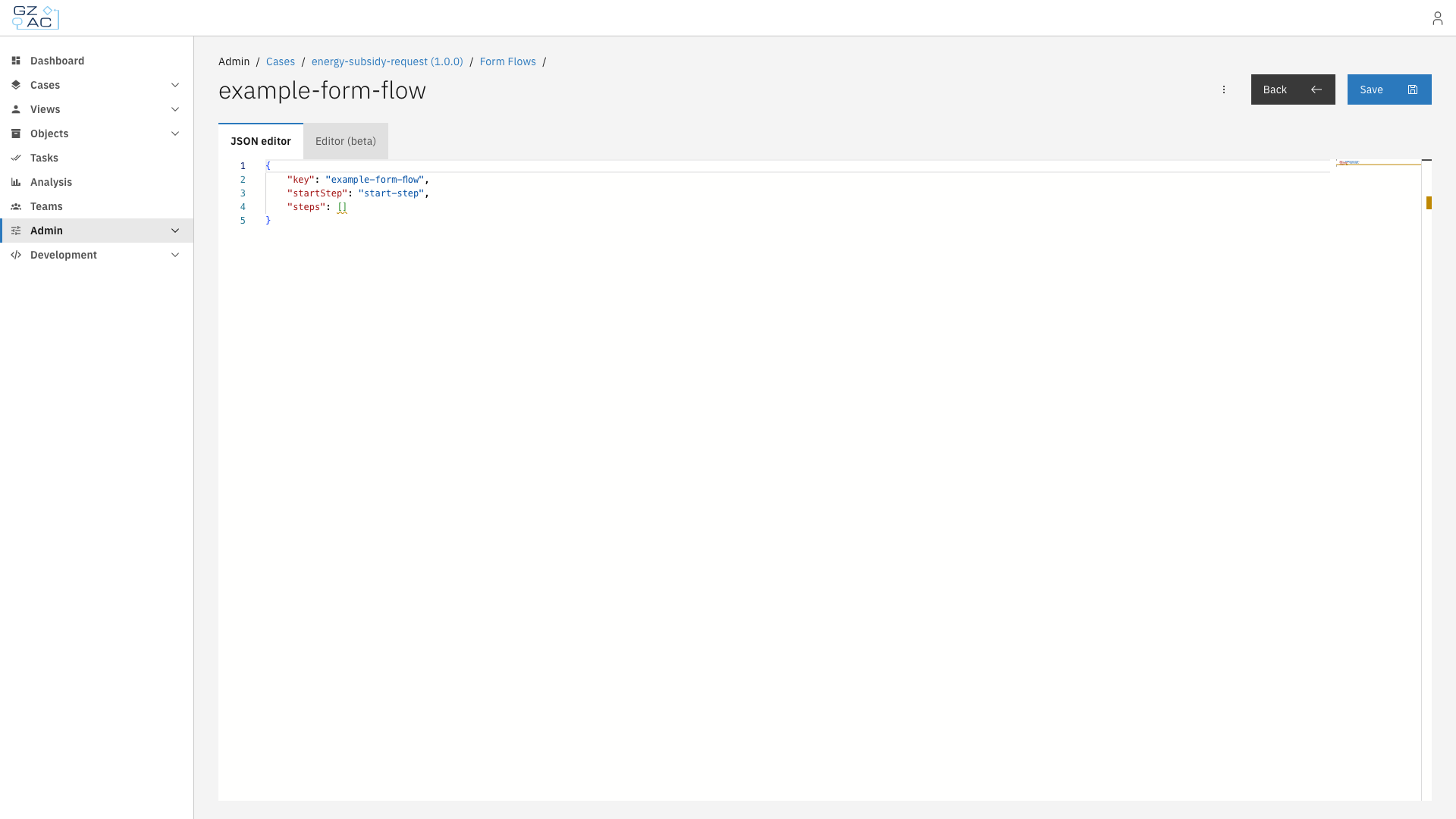Click the Development code icon
Screen dimensions: 1456x819
tap(16, 255)
